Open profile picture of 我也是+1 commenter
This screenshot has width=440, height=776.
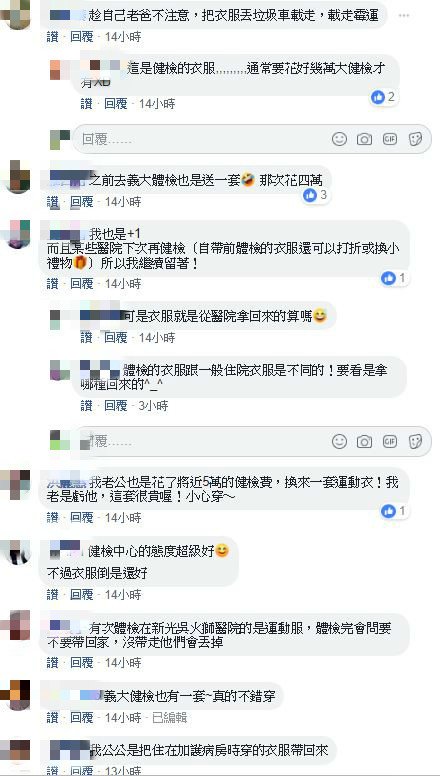[x=17, y=234]
